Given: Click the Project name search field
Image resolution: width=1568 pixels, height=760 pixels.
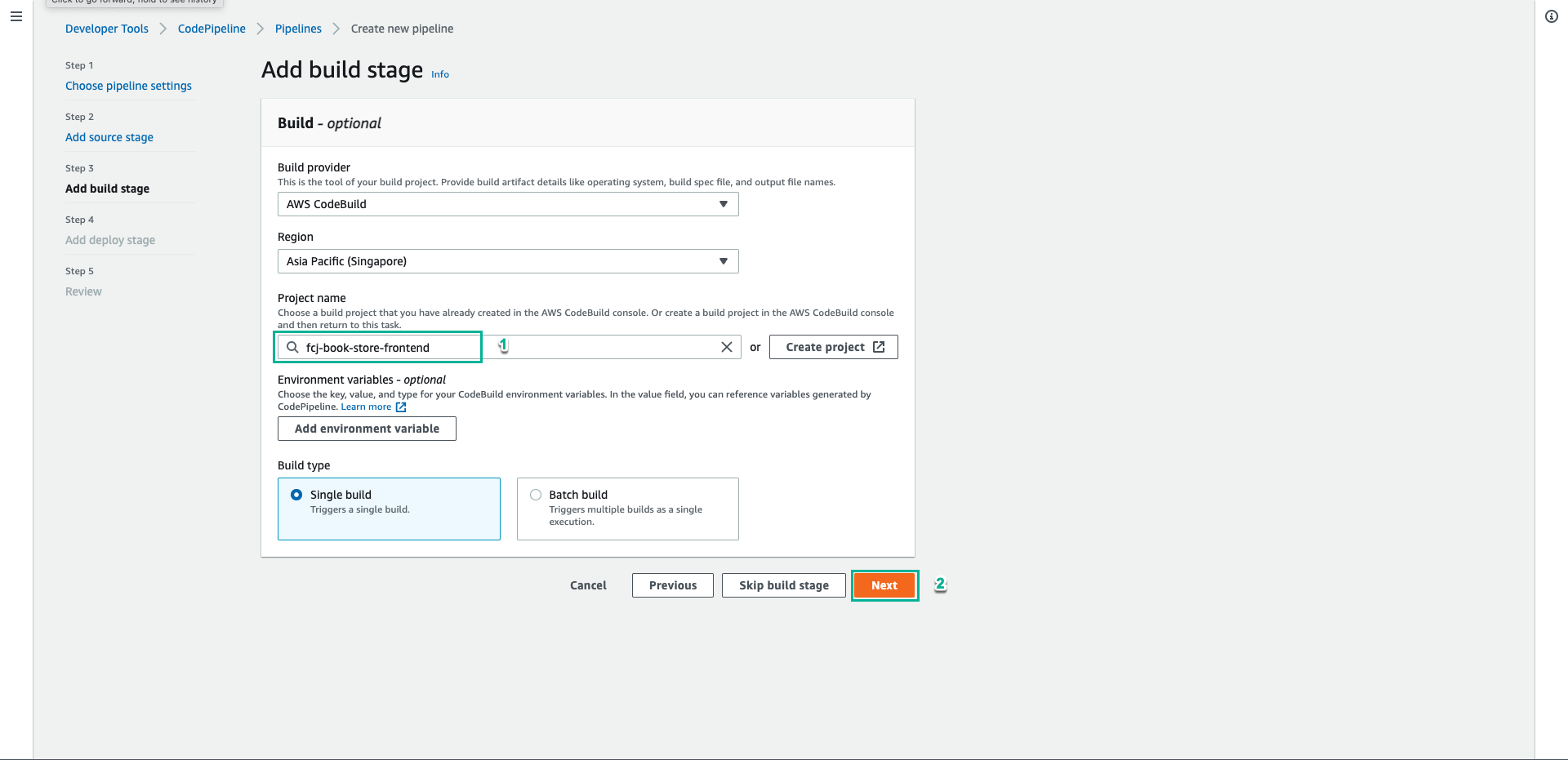Looking at the screenshot, I should pyautogui.click(x=509, y=347).
